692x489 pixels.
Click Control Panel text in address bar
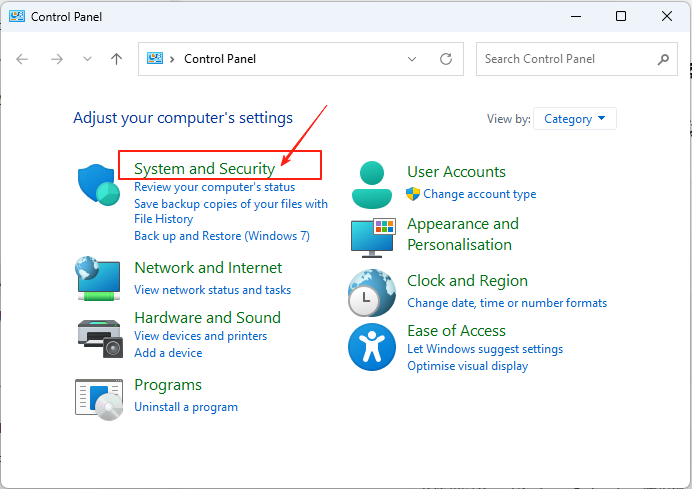220,59
